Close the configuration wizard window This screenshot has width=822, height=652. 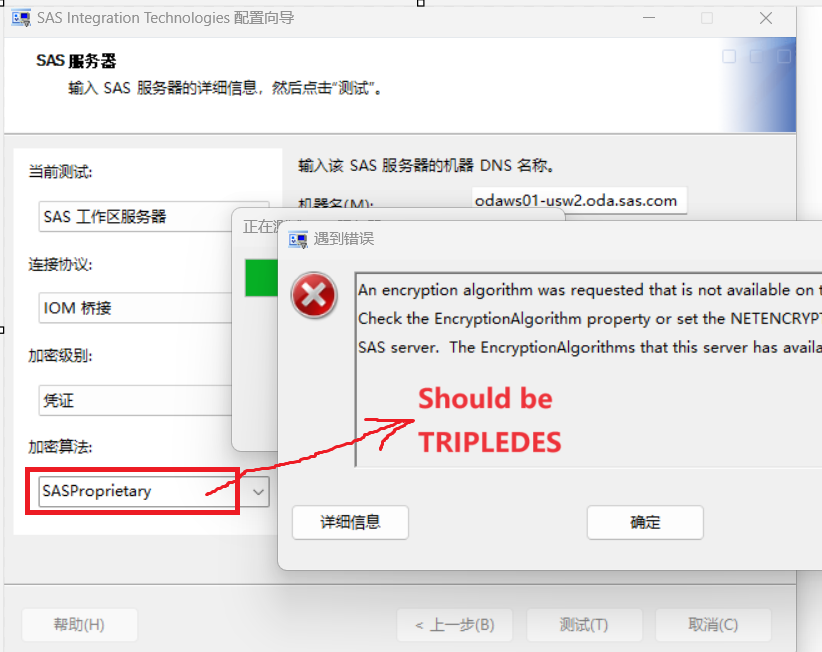click(766, 18)
